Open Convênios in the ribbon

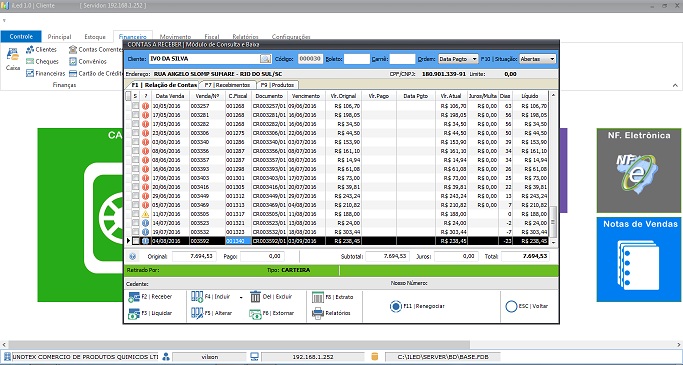88,61
